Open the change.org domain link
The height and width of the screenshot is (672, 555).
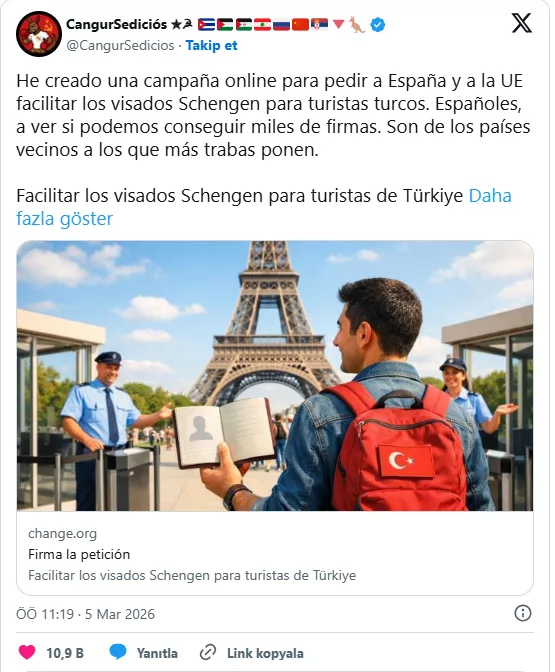tap(63, 534)
